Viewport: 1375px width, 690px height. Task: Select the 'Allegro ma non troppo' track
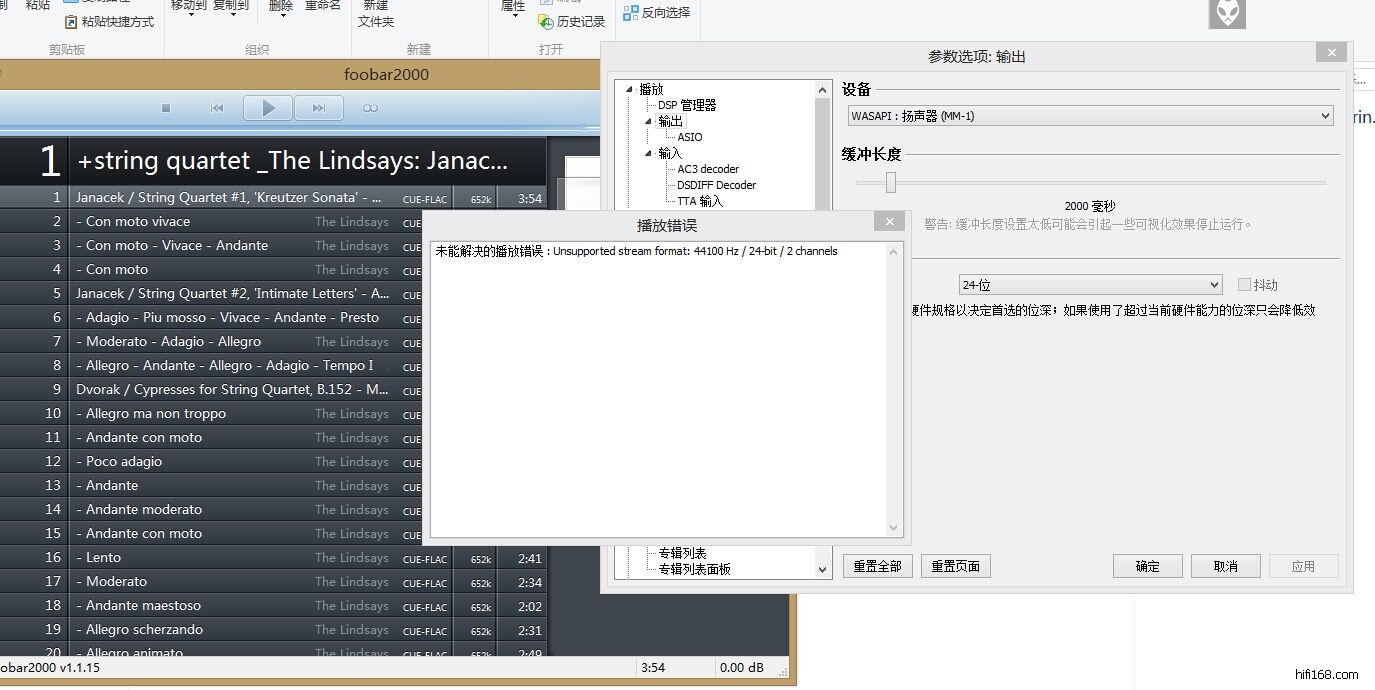(156, 413)
